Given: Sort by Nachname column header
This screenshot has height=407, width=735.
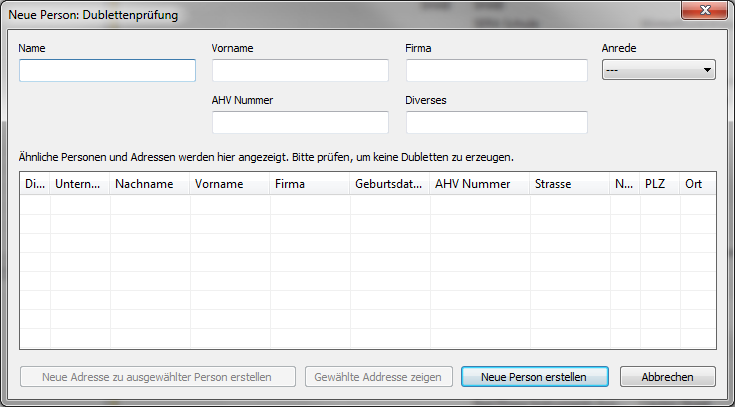Looking at the screenshot, I should click(150, 184).
